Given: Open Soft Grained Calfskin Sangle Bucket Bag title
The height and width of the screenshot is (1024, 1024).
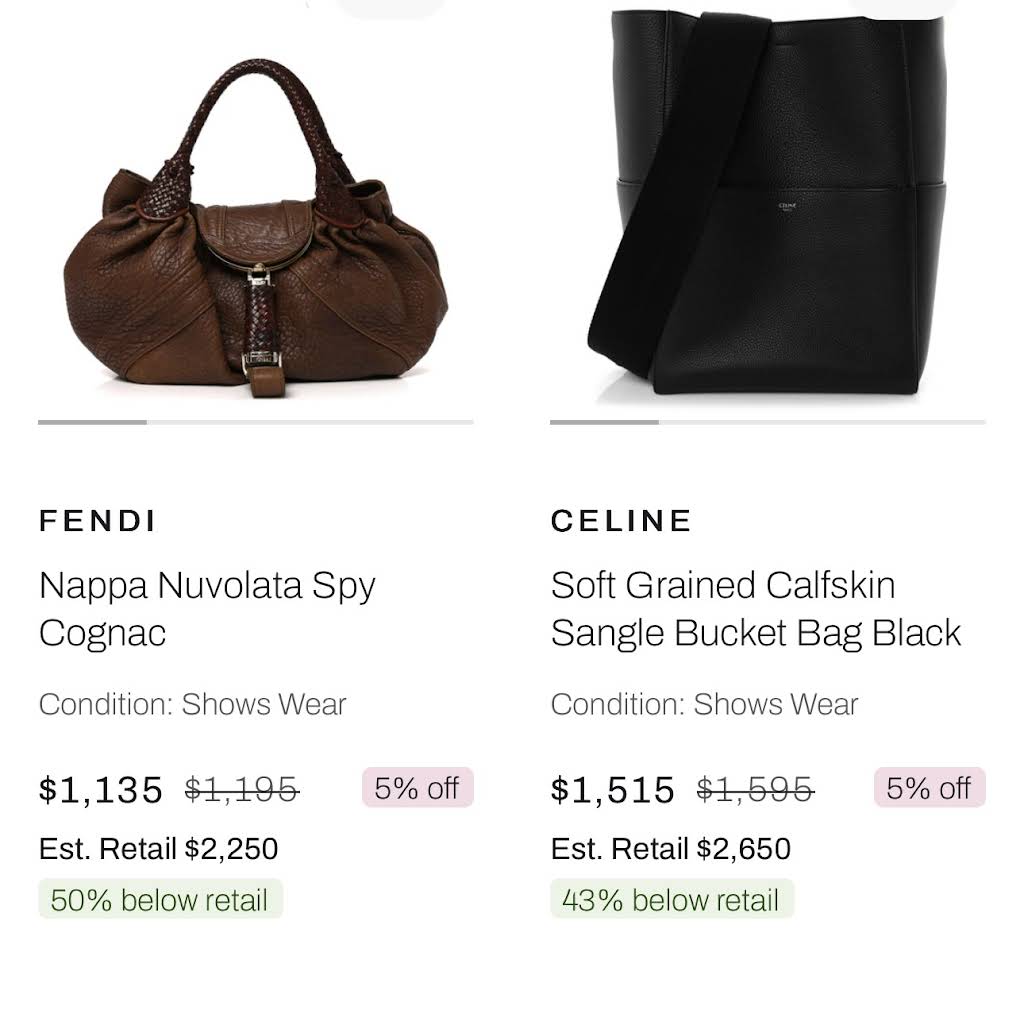Looking at the screenshot, I should pos(756,609).
